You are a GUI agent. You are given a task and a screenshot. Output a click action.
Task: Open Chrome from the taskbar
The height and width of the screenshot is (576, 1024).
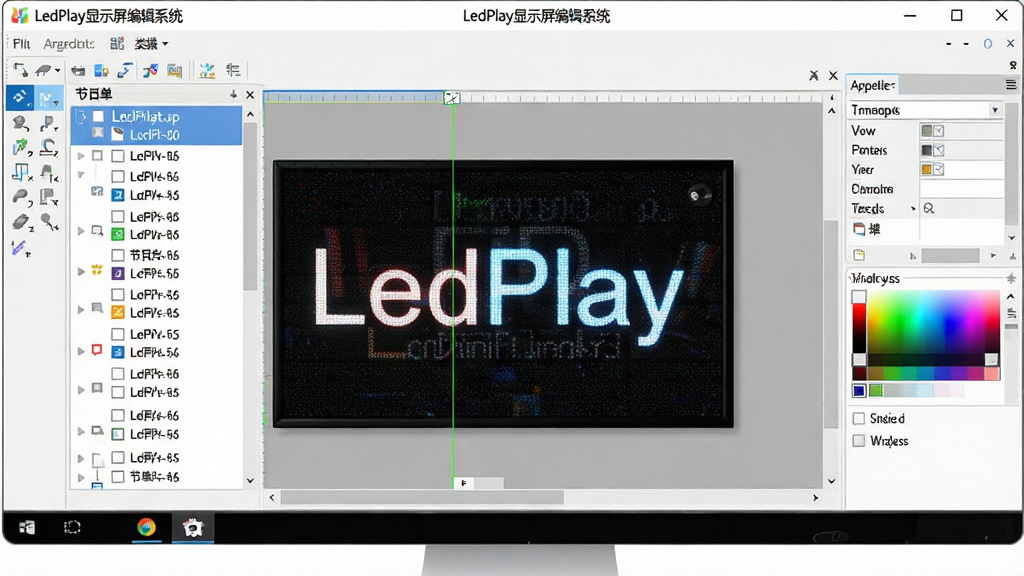pyautogui.click(x=146, y=527)
